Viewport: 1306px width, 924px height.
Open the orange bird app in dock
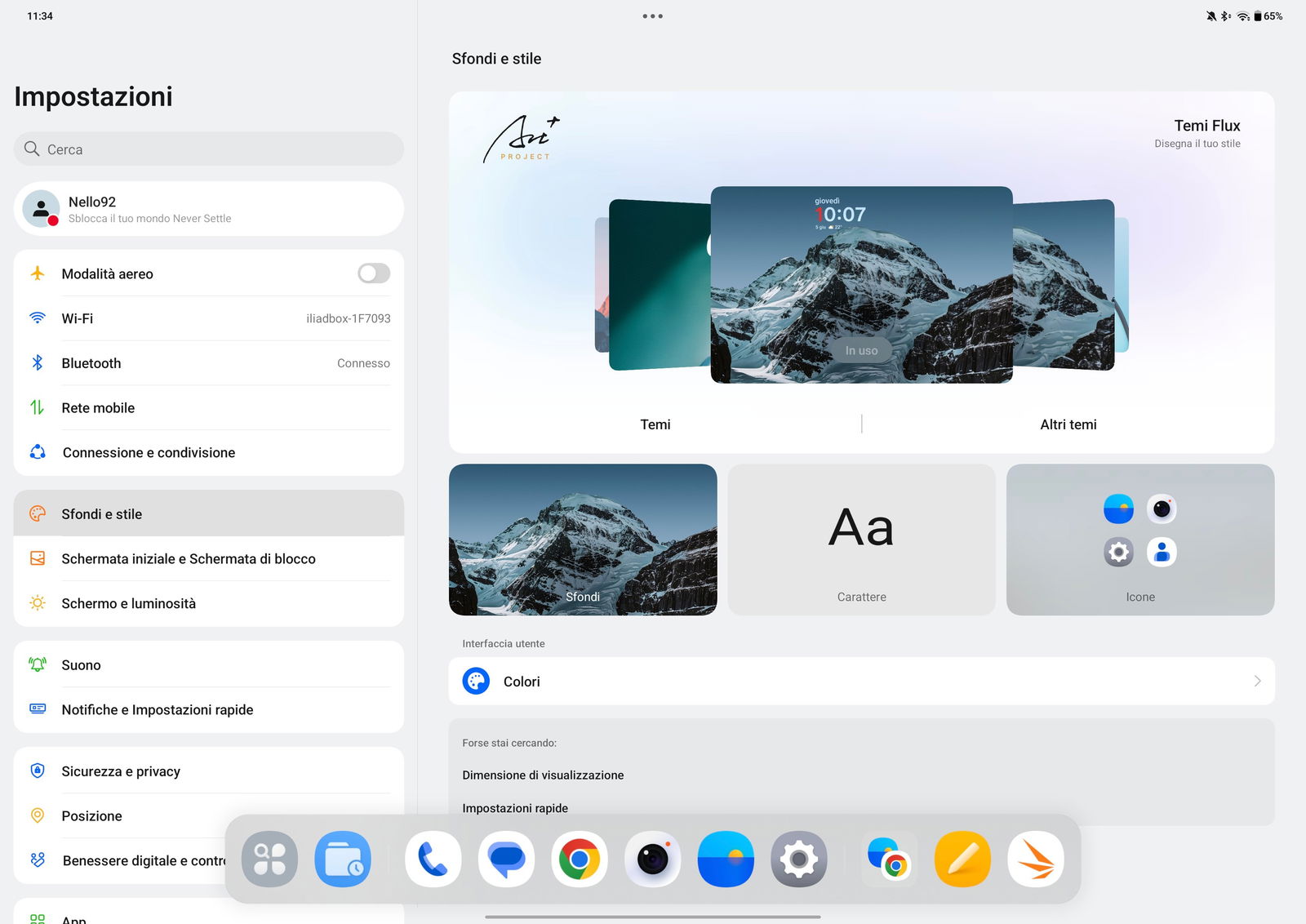pos(1036,860)
